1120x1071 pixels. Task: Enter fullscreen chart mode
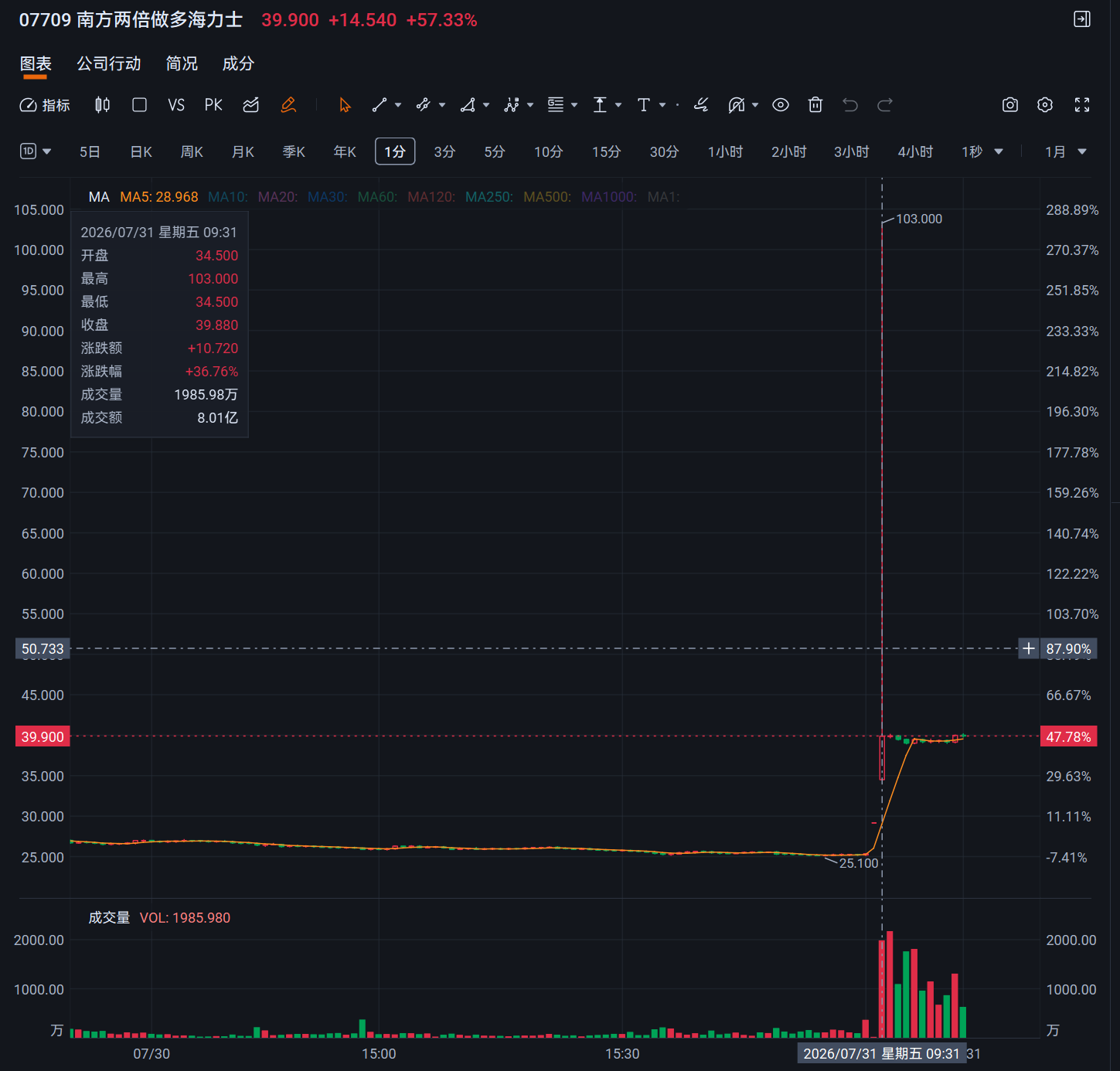[x=1082, y=105]
